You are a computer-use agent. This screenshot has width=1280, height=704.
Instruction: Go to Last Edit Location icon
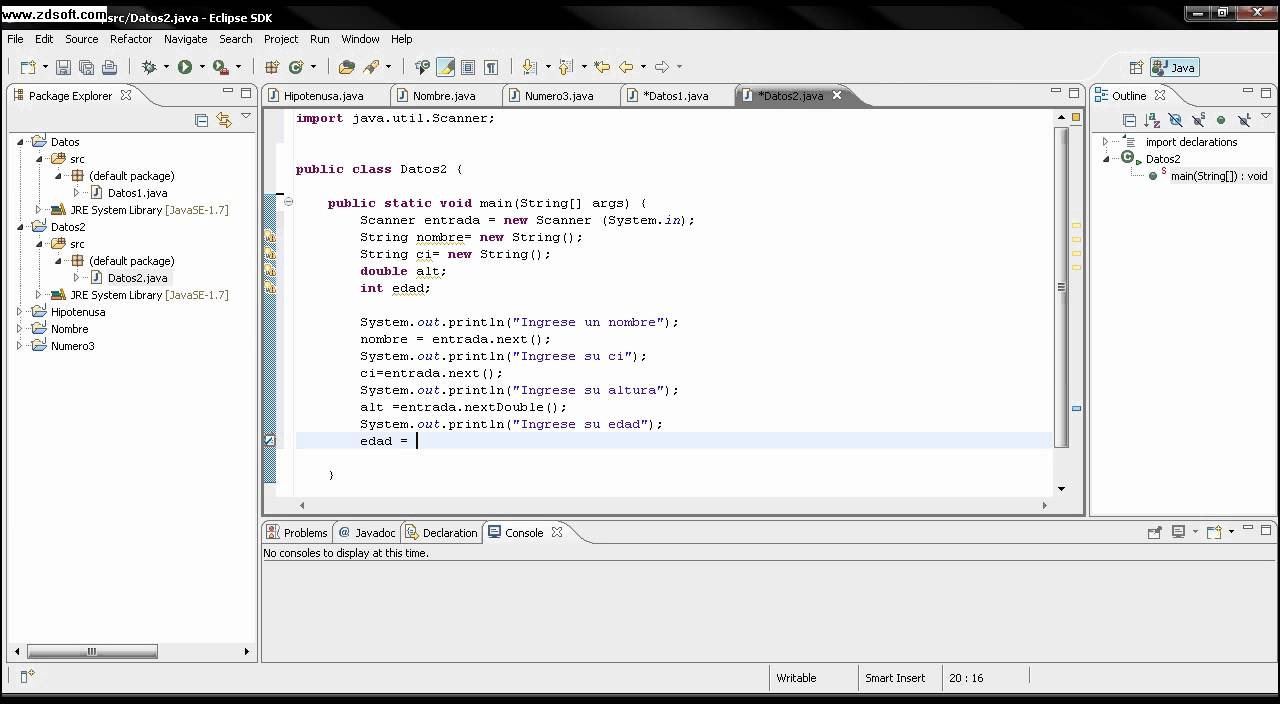click(x=602, y=67)
